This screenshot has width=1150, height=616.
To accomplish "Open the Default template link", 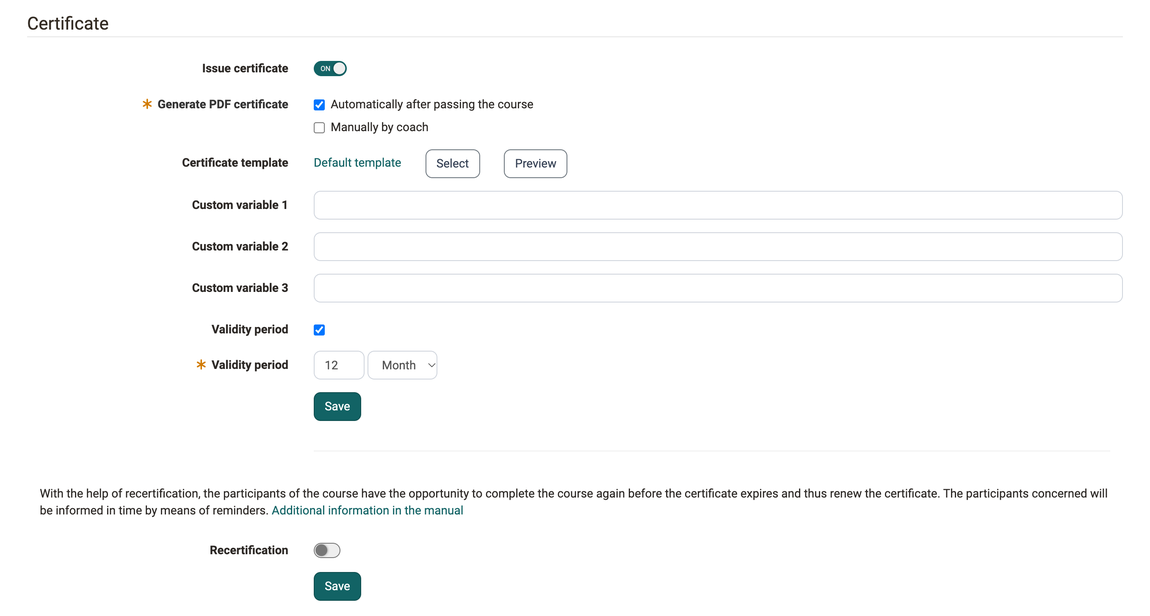I will [x=357, y=163].
